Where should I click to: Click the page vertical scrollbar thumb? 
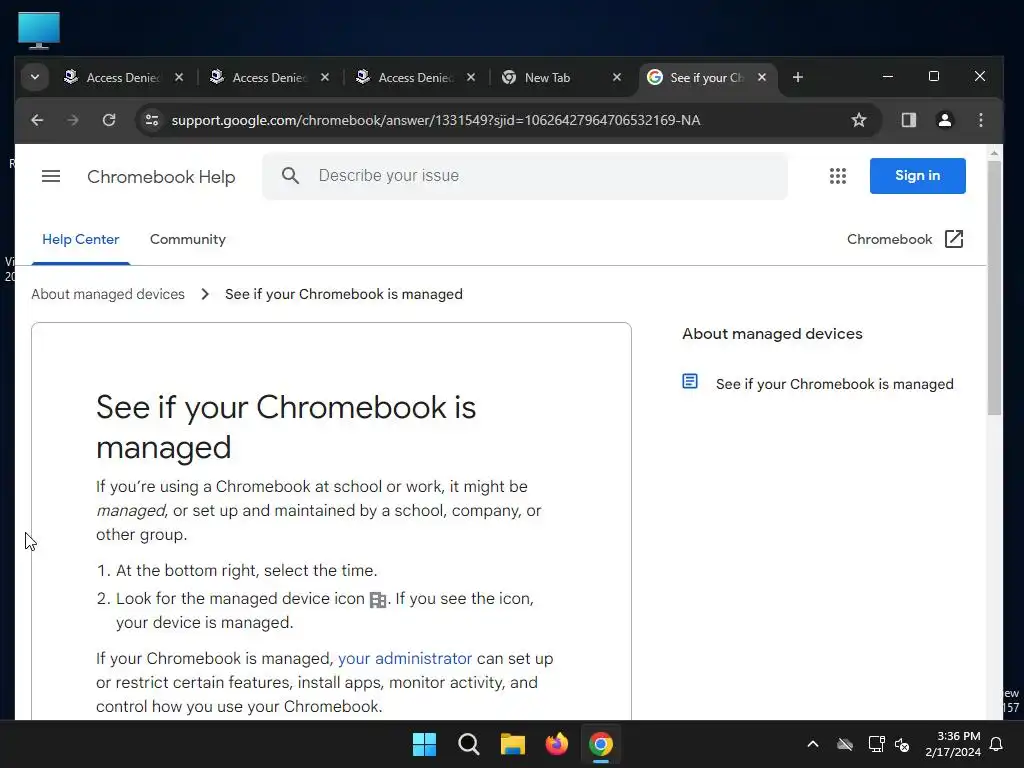pyautogui.click(x=994, y=287)
